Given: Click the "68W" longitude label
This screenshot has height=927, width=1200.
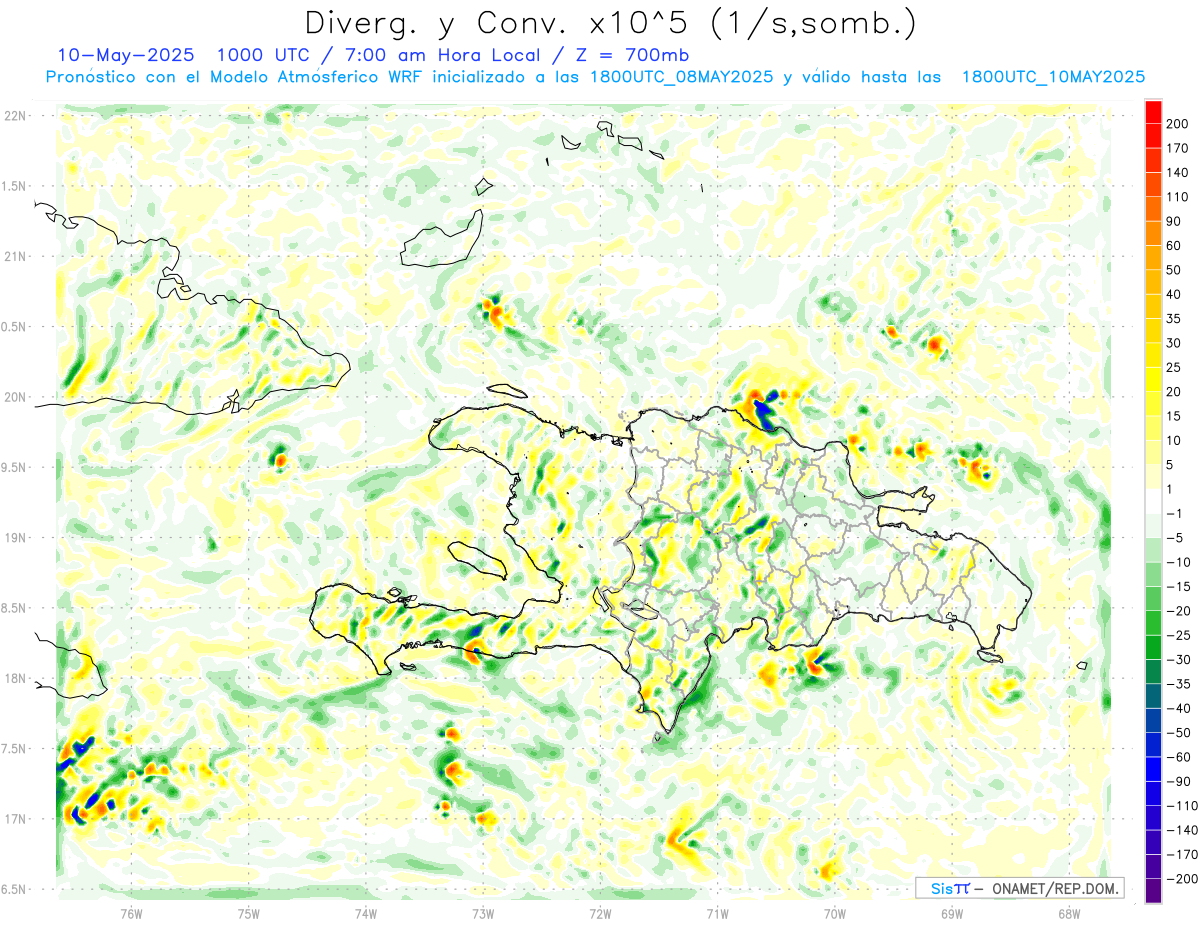Looking at the screenshot, I should coord(1069,912).
